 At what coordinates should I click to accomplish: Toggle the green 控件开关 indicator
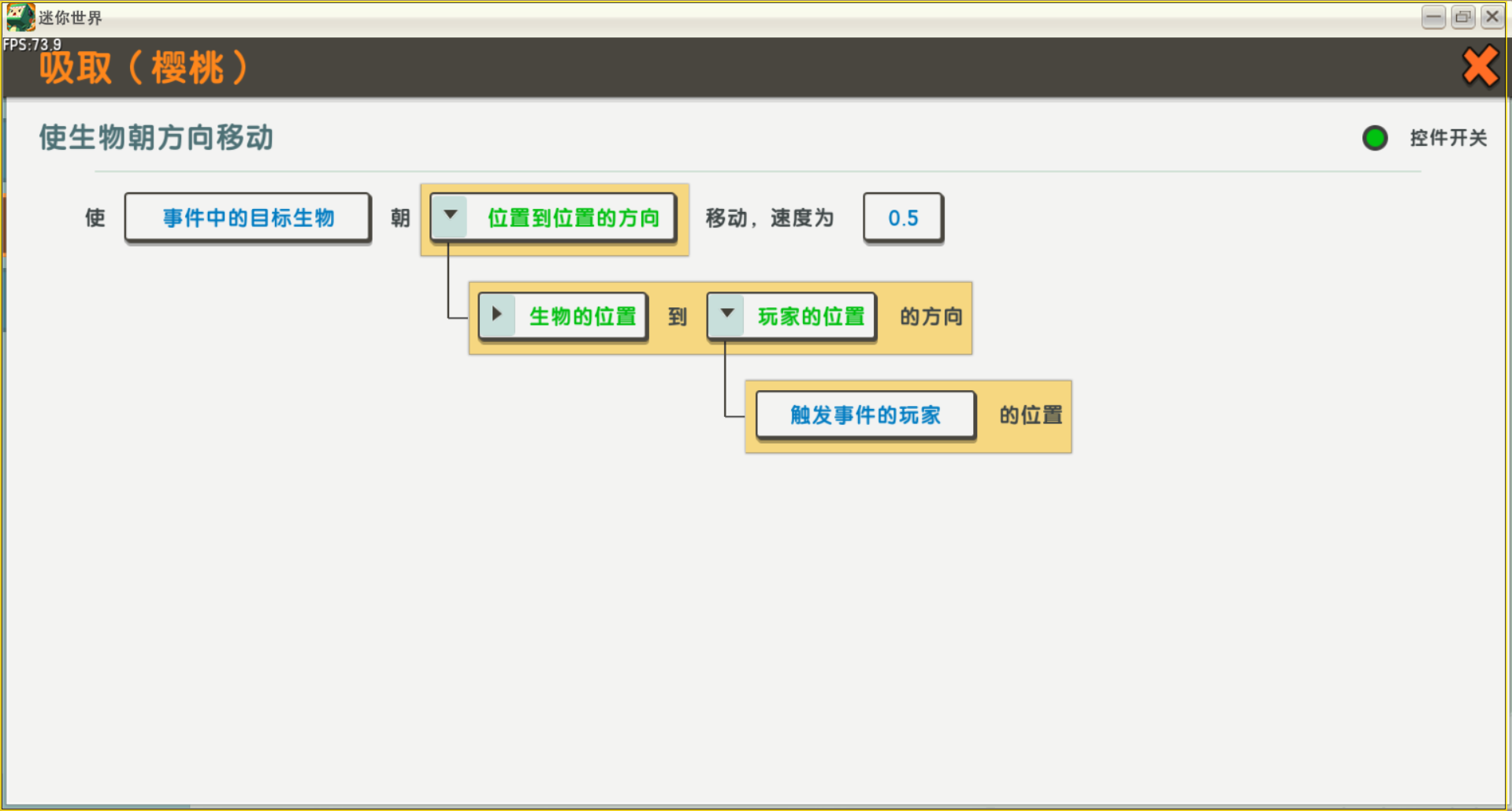pos(1375,139)
